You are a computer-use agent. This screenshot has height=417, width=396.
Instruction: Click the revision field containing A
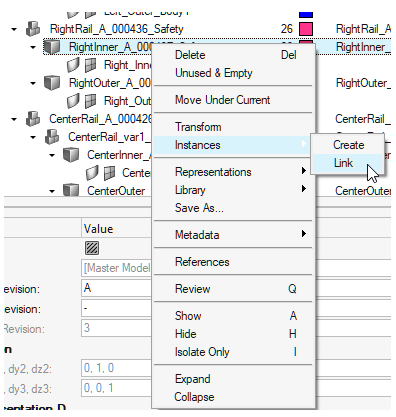(116, 288)
